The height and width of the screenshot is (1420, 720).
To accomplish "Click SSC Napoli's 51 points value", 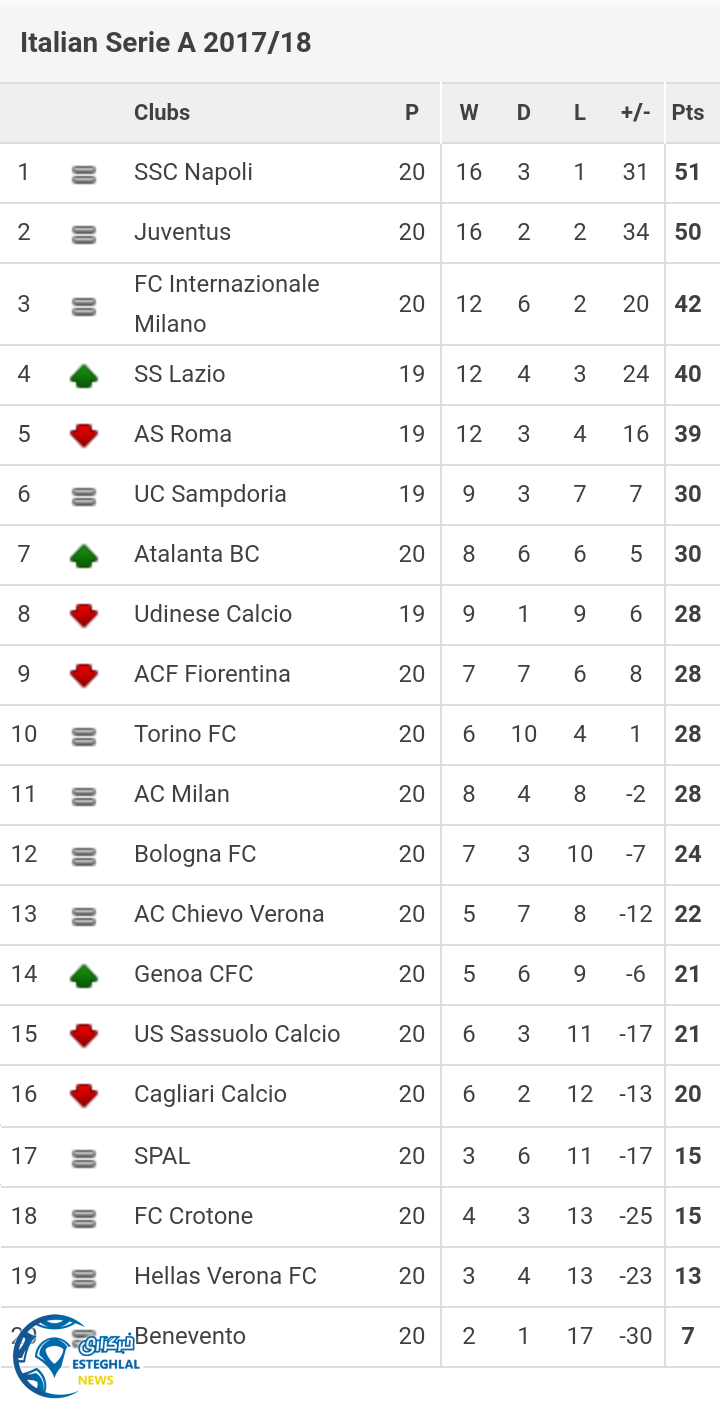I will (688, 172).
